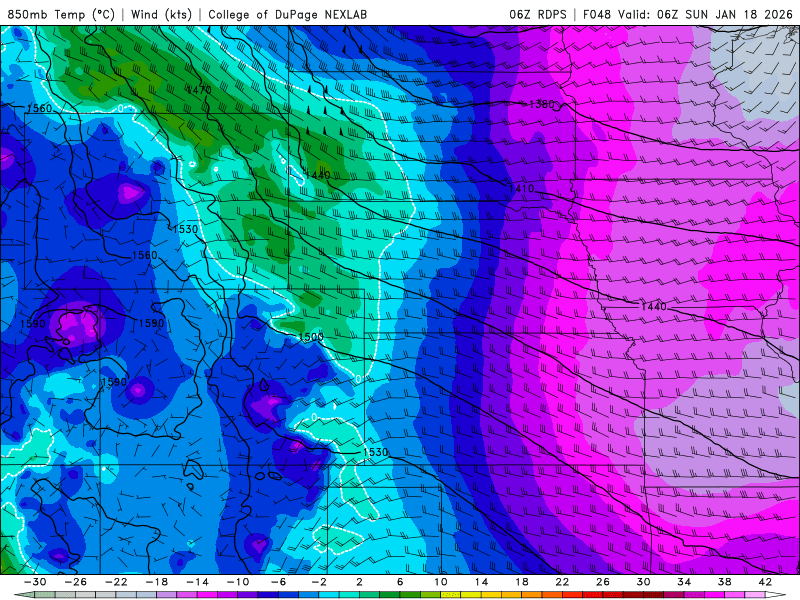This screenshot has height=600, width=800.
Task: Select the 38 color scale tick label
Action: pyautogui.click(x=724, y=582)
